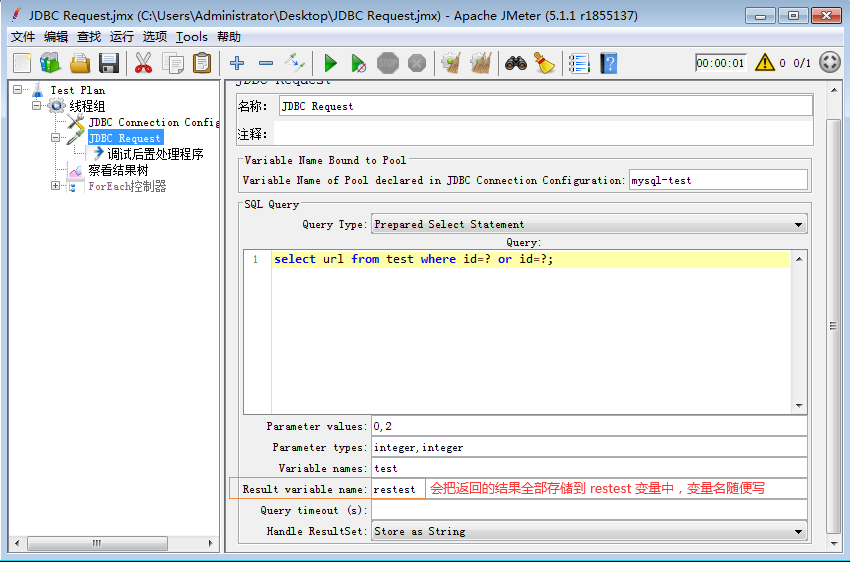Open the 编辑 menu
Screen dimensions: 850x562
[56, 37]
